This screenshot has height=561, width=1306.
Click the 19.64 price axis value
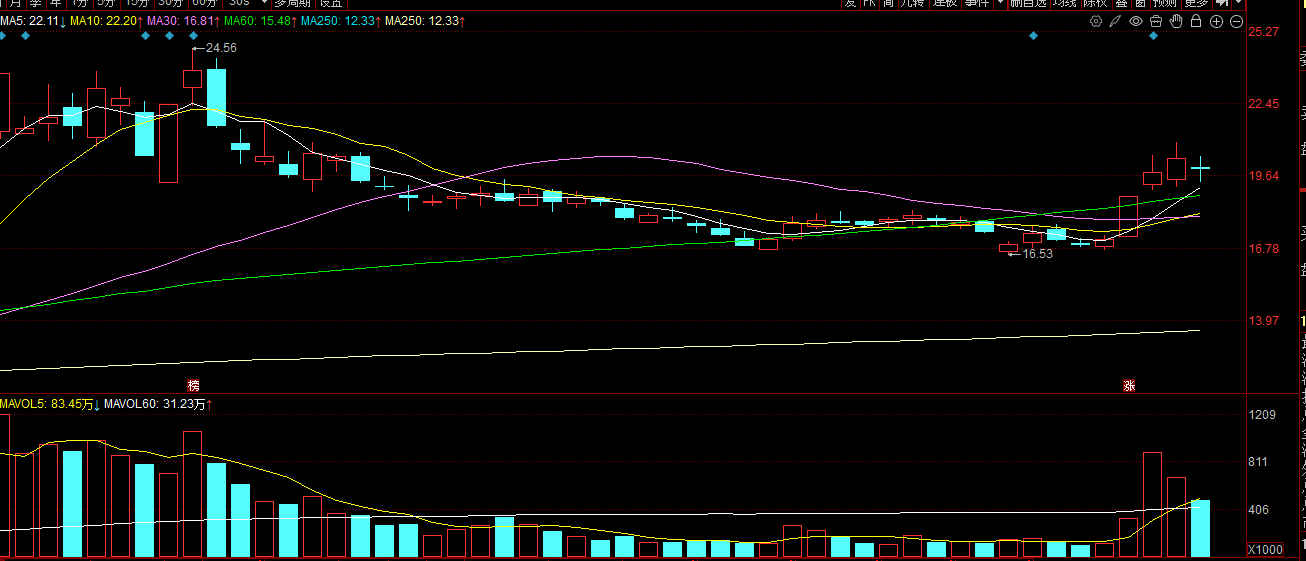(x=1265, y=176)
